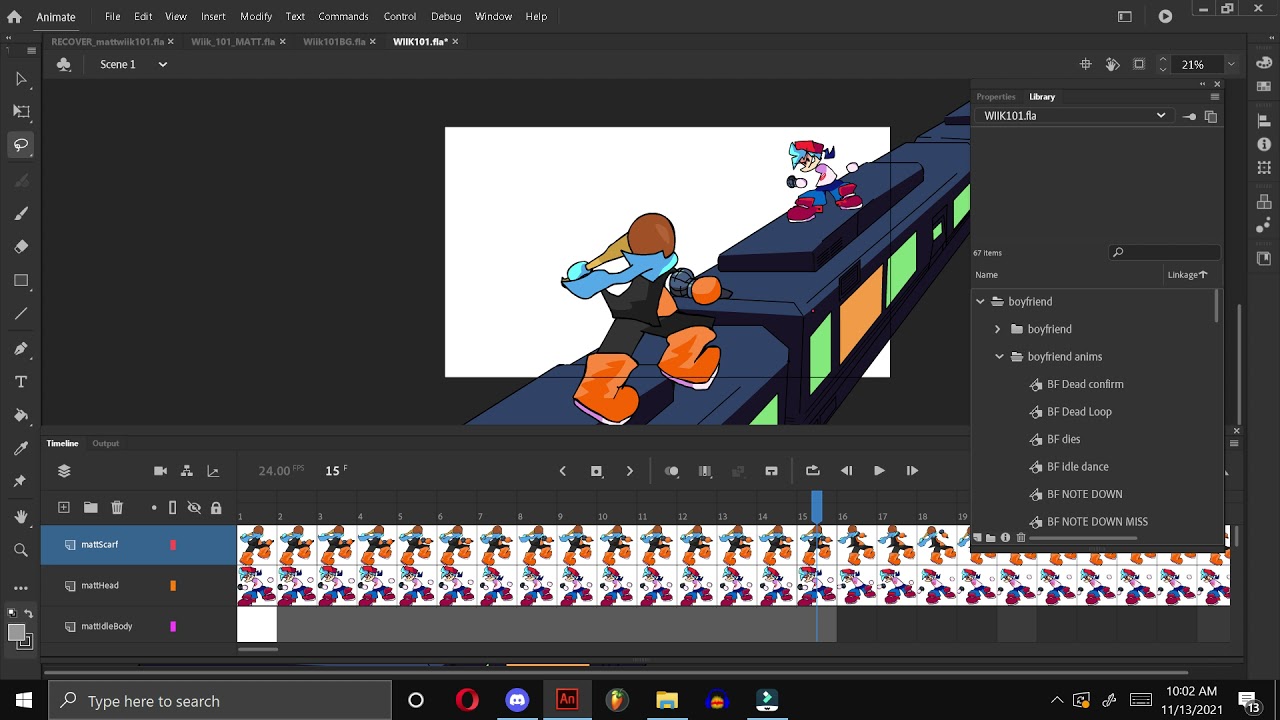Open the Info panel from the dock

(x=1264, y=144)
